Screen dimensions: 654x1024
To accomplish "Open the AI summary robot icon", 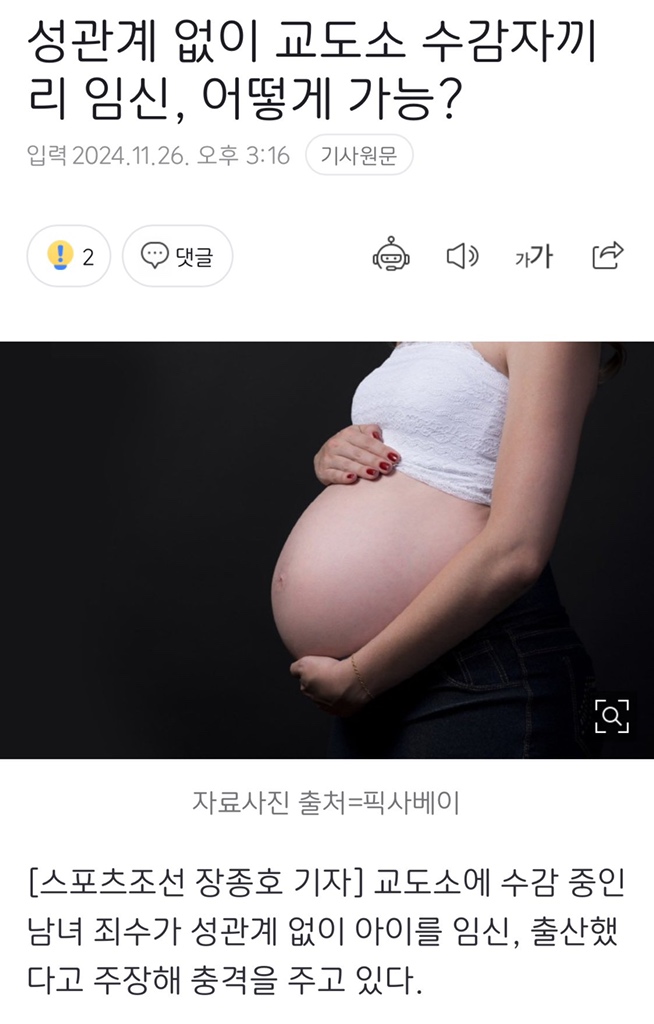I will tap(391, 255).
